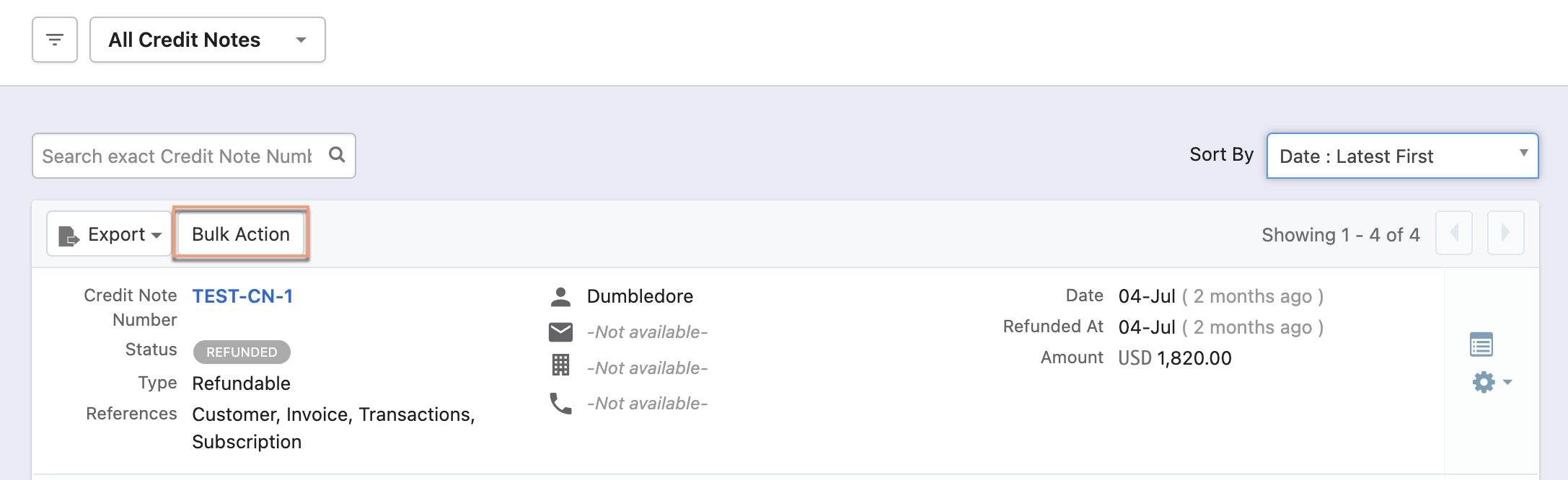Click the Showing 1 - 4 of 4 text

click(1341, 235)
